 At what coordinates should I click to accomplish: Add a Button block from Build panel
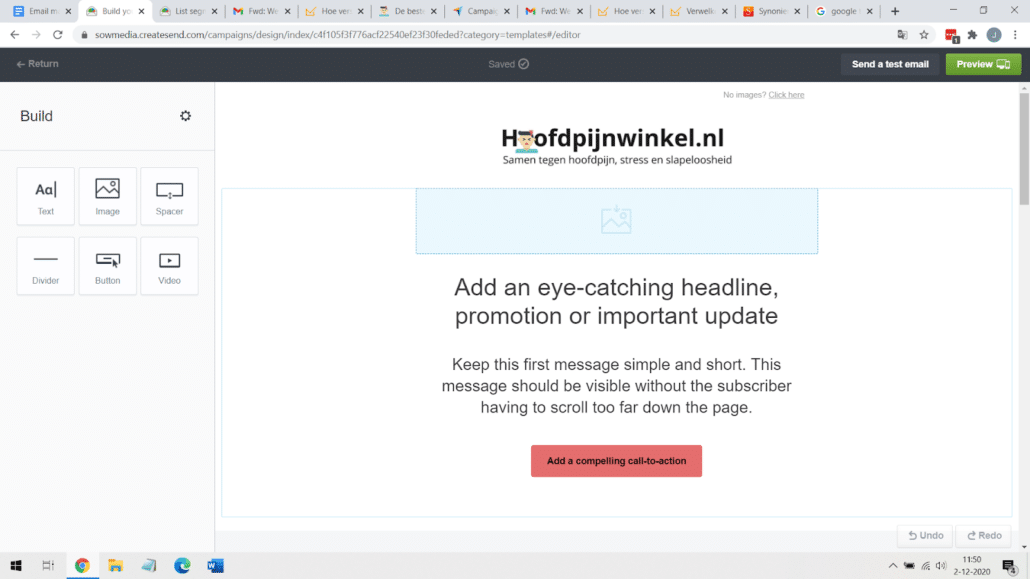click(x=107, y=266)
